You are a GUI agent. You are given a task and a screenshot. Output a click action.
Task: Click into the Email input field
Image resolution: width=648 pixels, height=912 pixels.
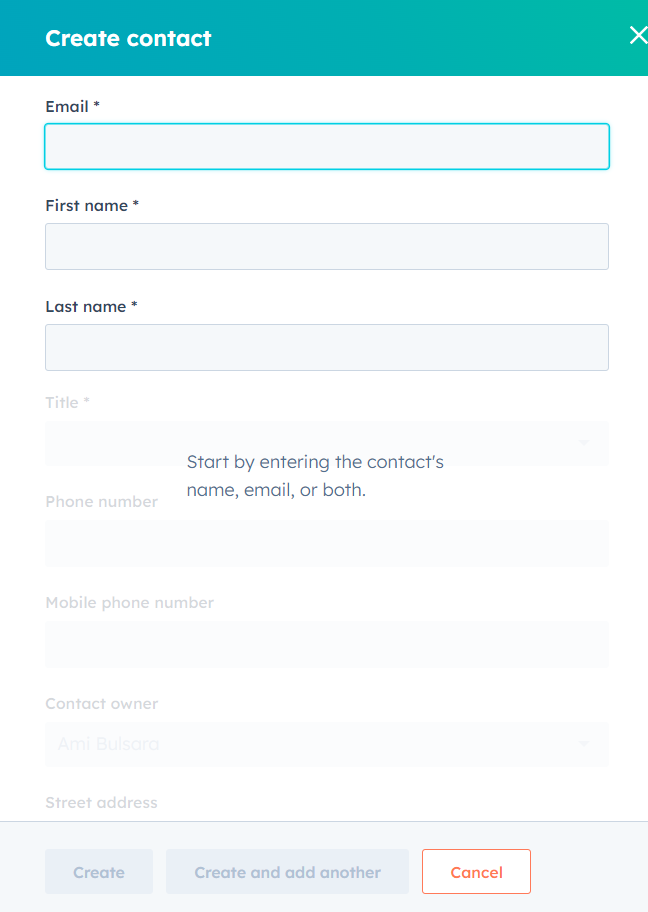tap(326, 147)
